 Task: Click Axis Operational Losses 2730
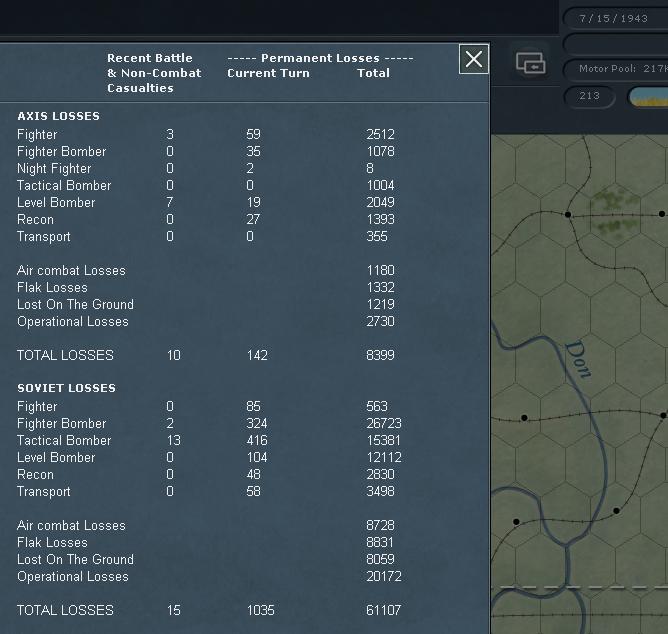point(380,321)
